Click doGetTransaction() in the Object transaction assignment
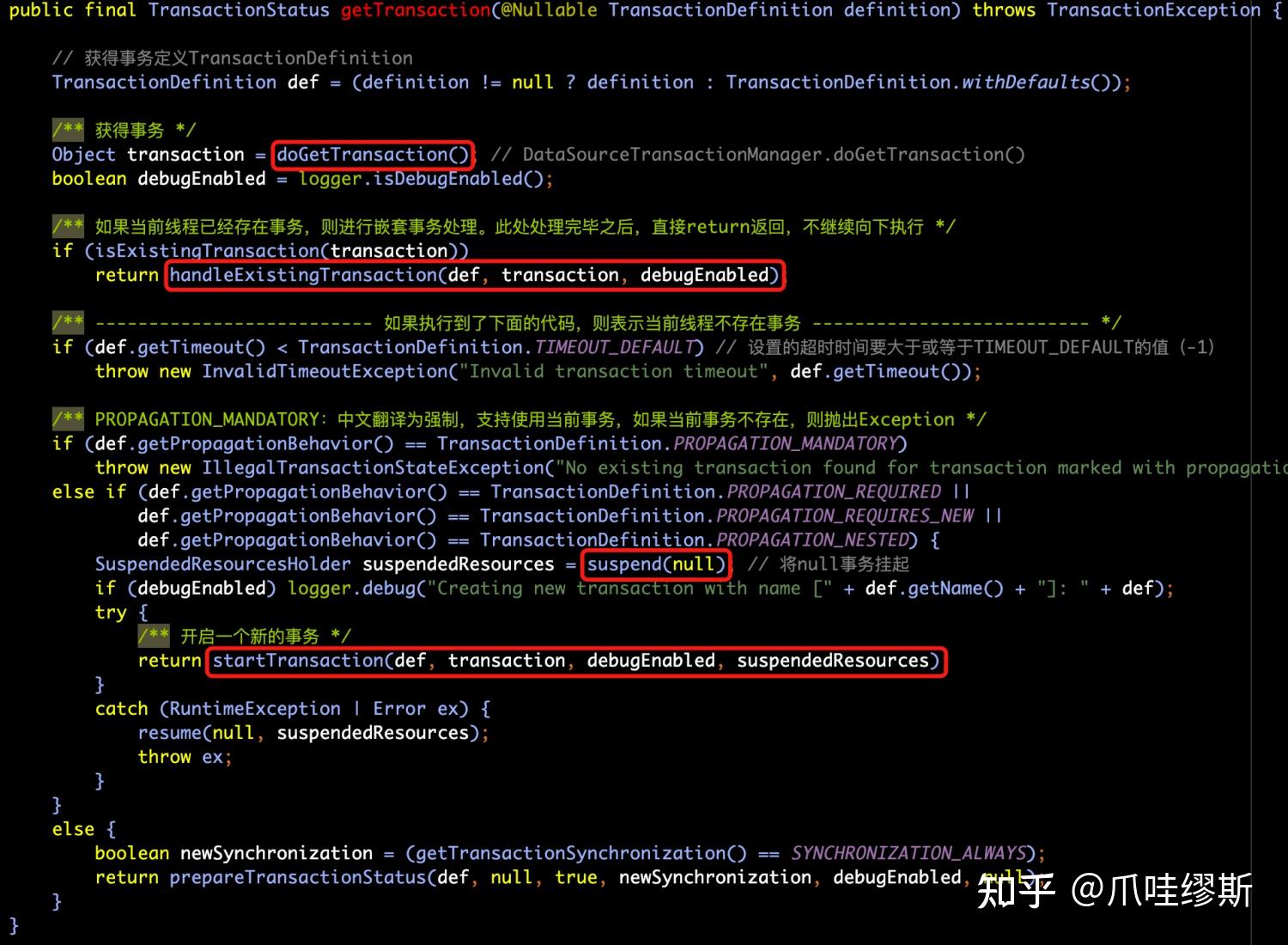Viewport: 1288px width, 945px height. tap(373, 155)
